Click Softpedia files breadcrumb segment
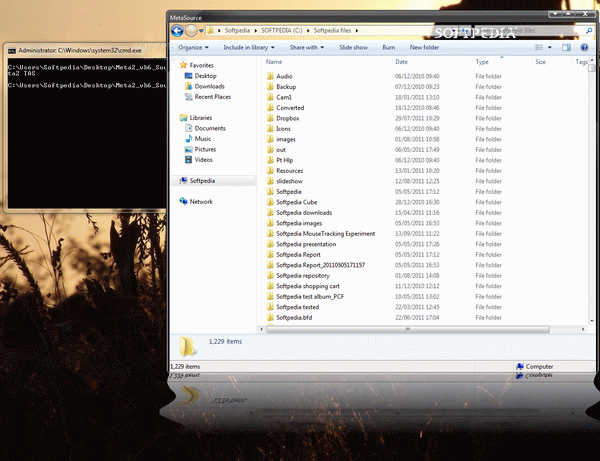The height and width of the screenshot is (461, 600). pyautogui.click(x=332, y=31)
